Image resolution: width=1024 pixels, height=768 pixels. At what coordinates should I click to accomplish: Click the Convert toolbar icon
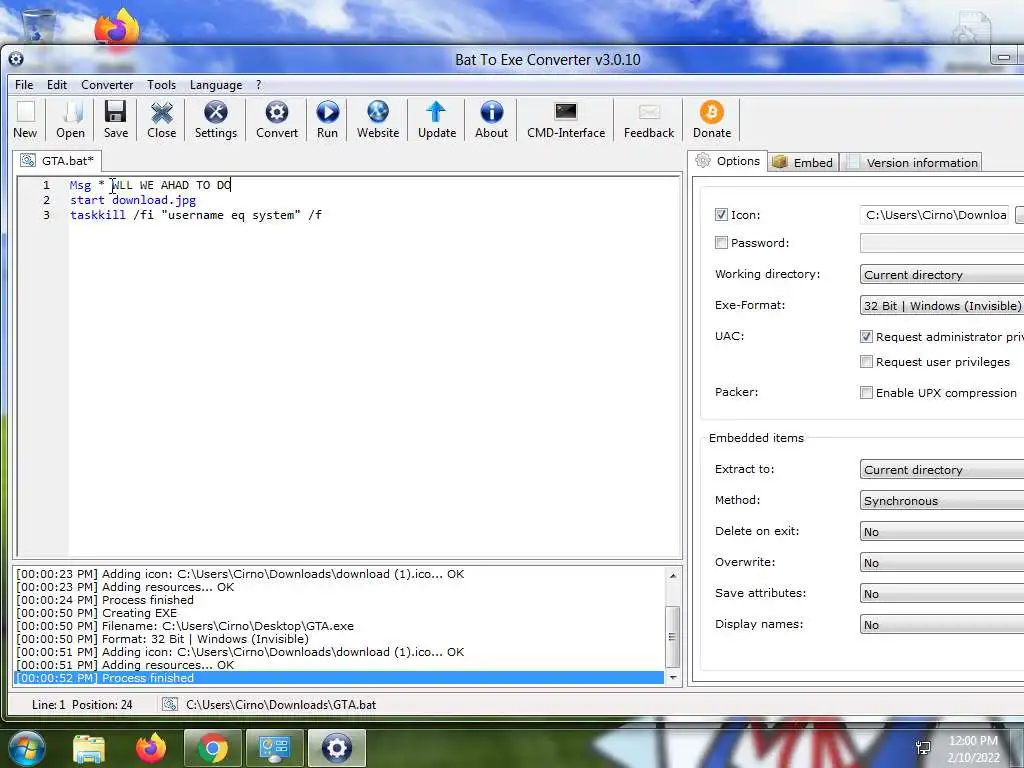click(277, 120)
